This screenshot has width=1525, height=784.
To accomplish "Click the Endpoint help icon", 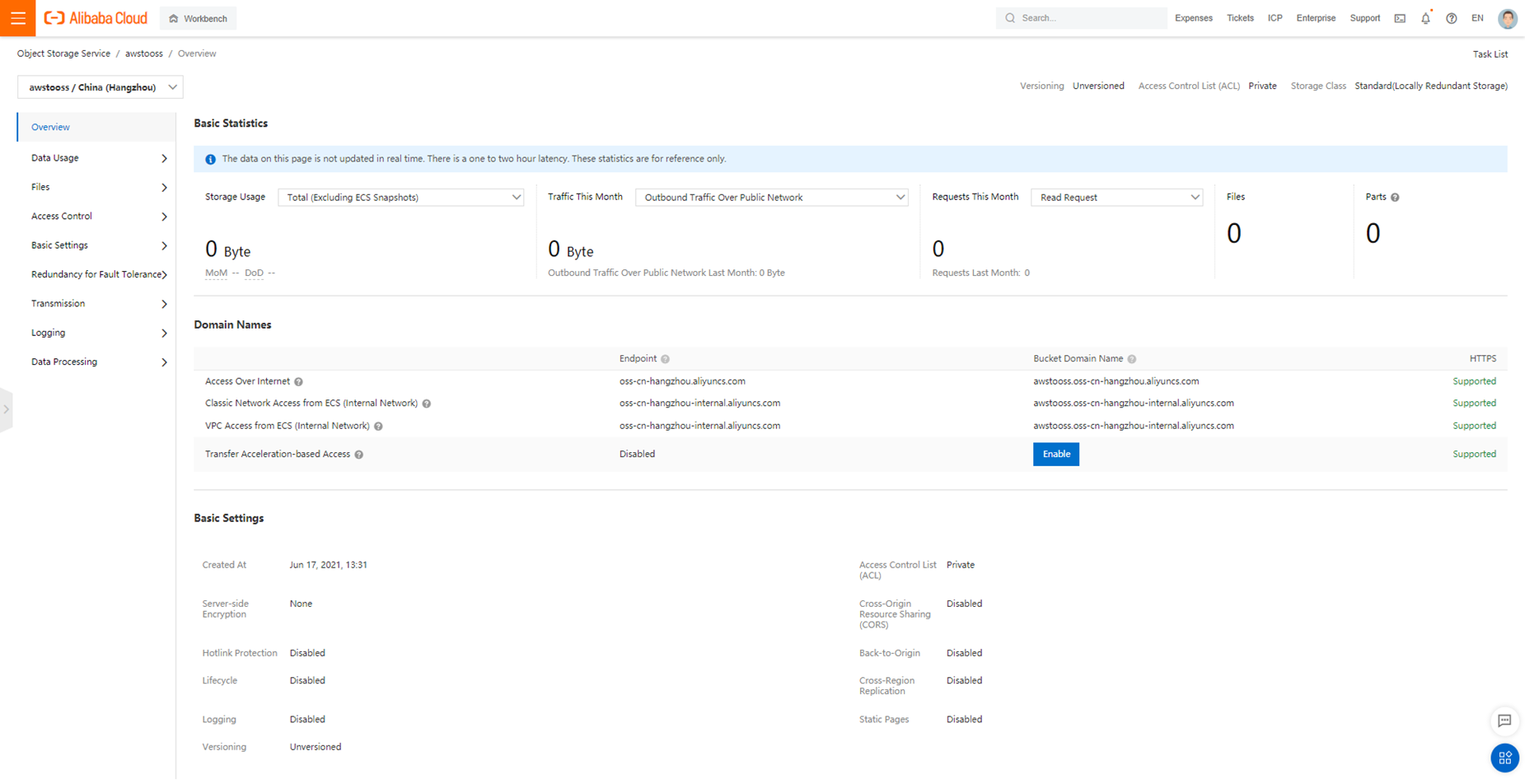I will pos(665,359).
